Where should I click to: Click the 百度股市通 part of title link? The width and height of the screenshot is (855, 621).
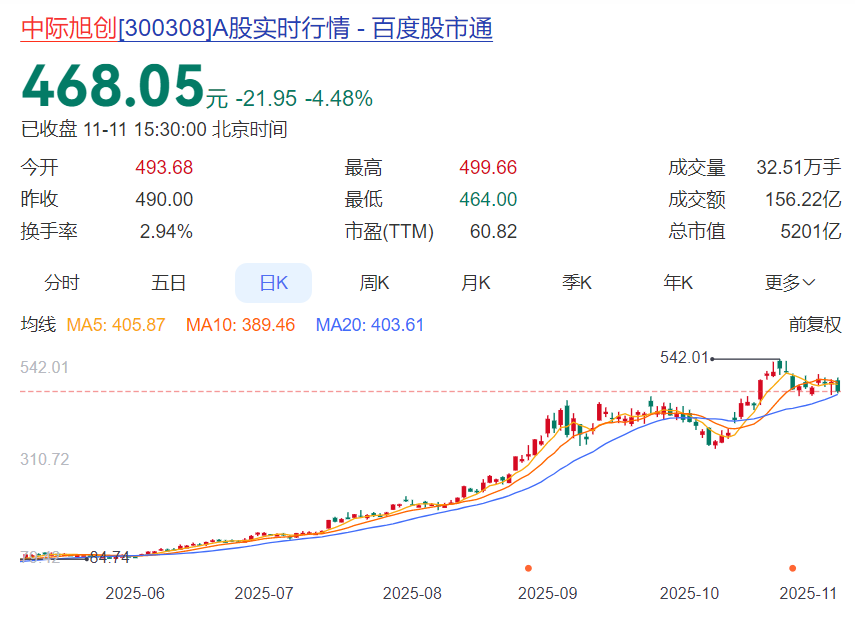point(432,28)
